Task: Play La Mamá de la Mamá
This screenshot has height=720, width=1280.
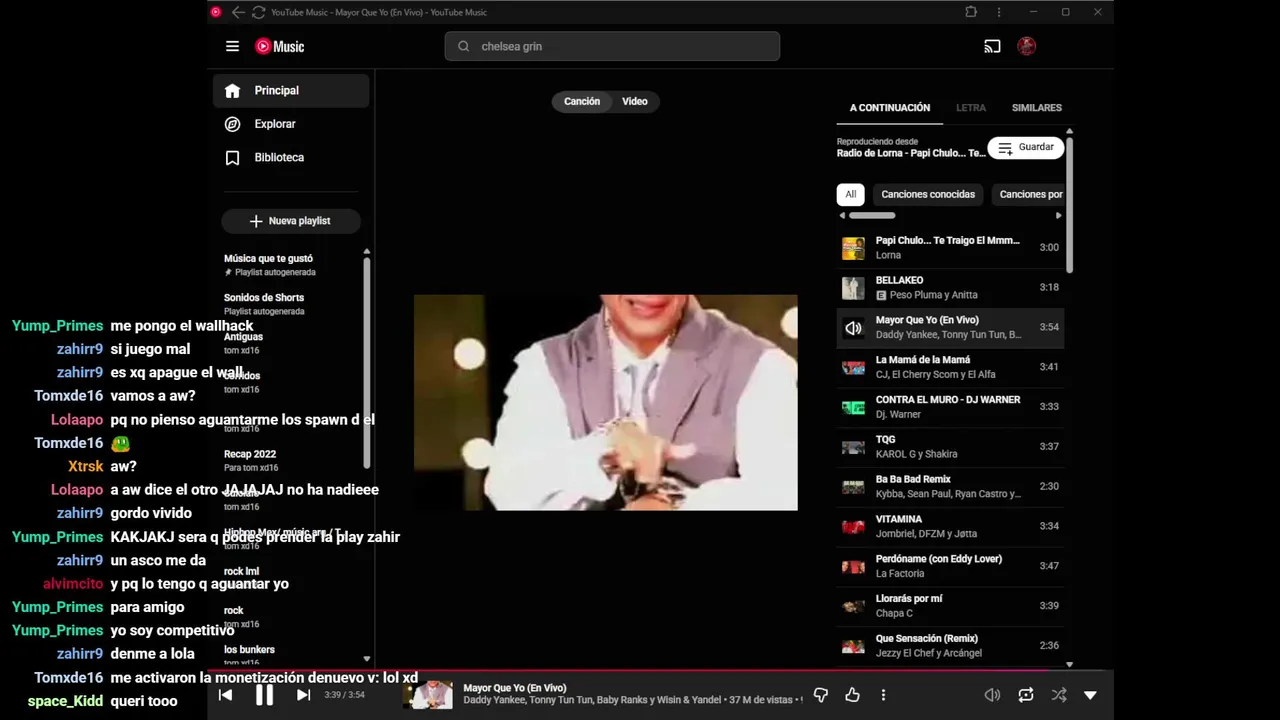Action: (x=950, y=367)
